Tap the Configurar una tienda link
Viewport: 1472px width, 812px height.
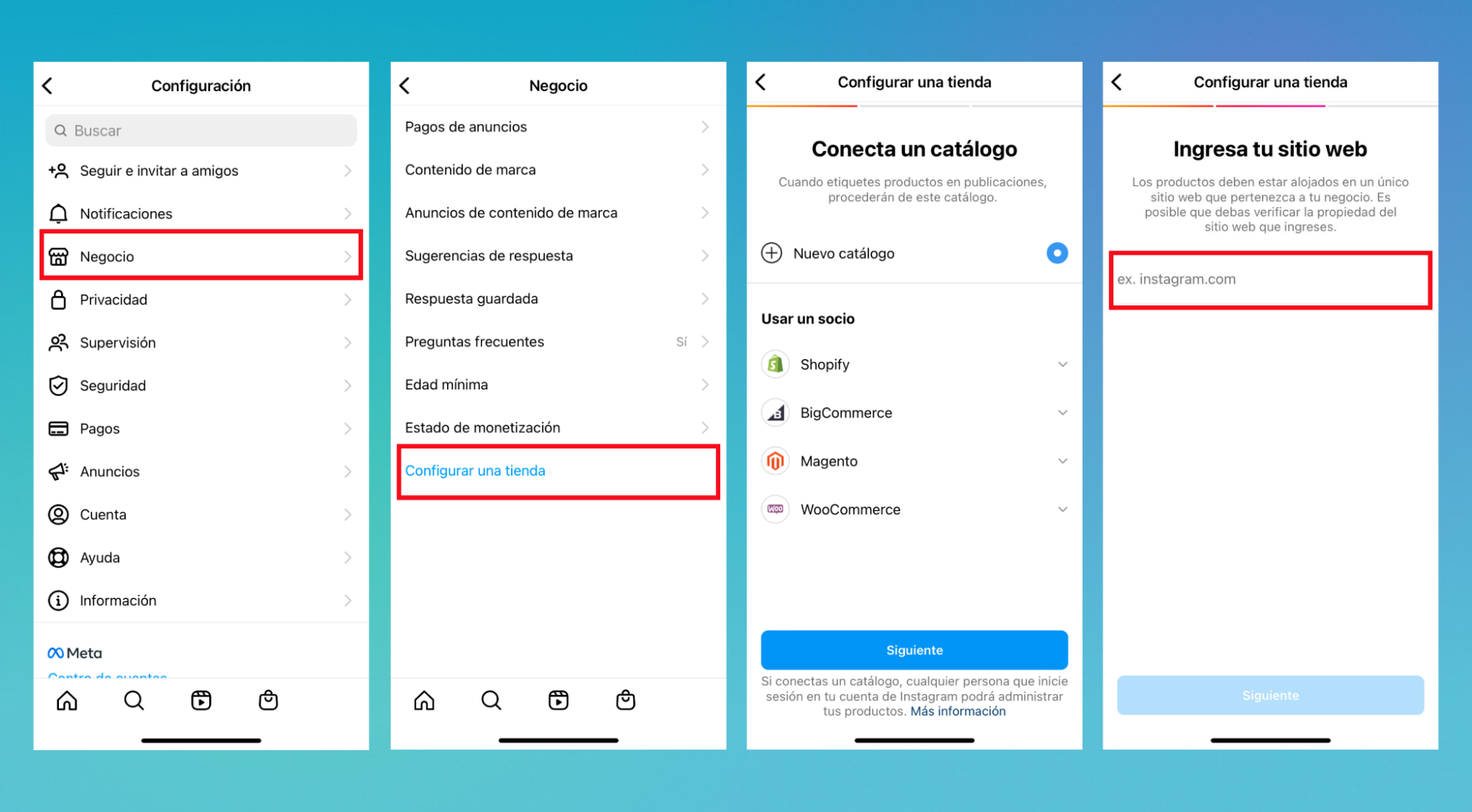pos(475,470)
